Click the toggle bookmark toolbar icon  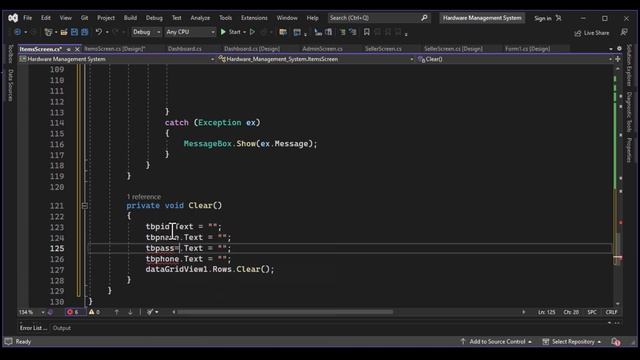coord(367,32)
